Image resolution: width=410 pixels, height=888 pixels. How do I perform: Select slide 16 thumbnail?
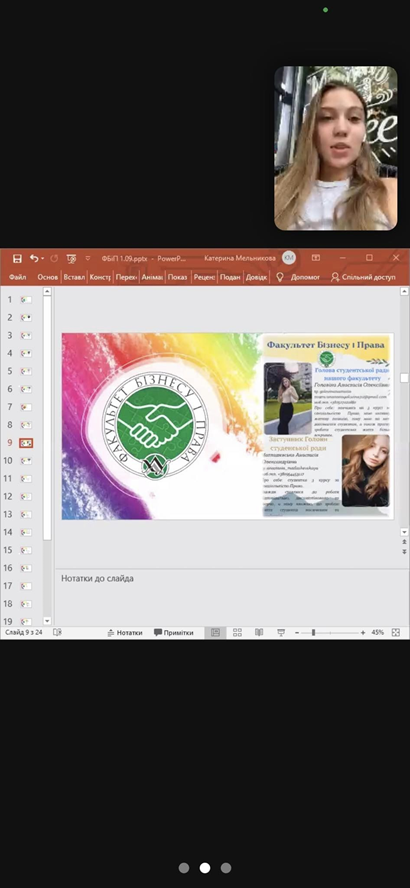[x=26, y=568]
